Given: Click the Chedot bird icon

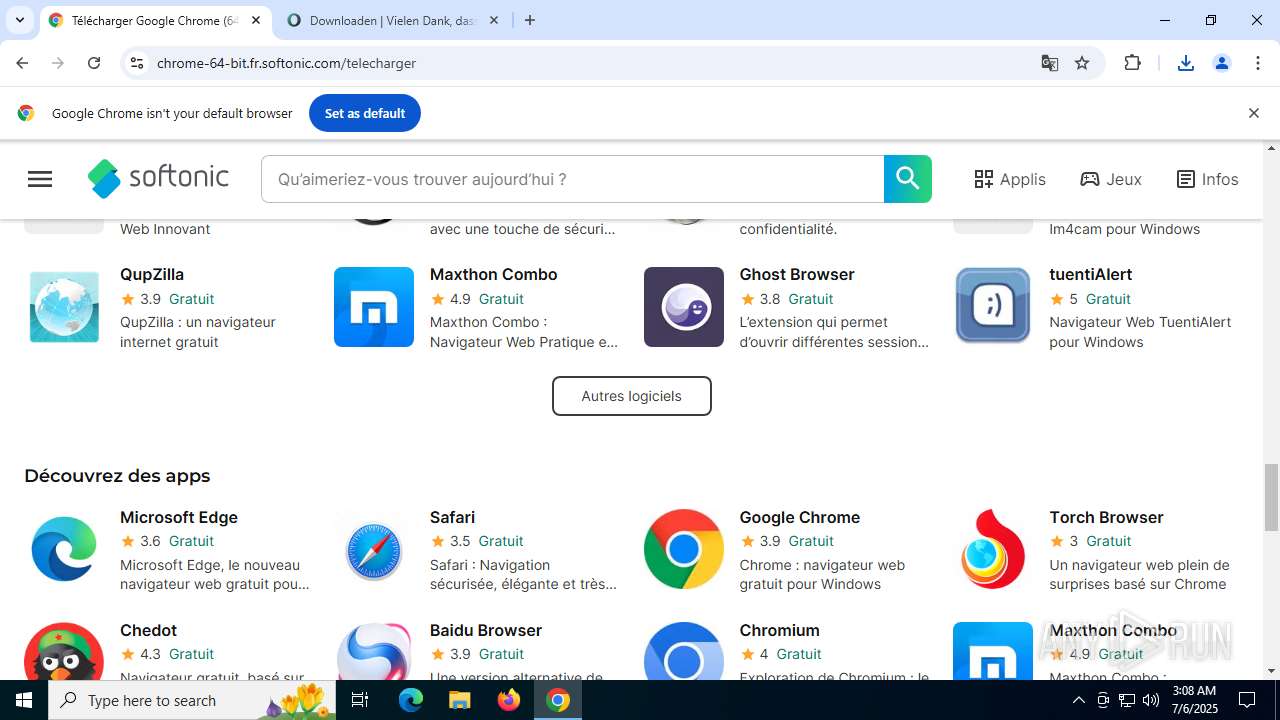Looking at the screenshot, I should click(64, 651).
